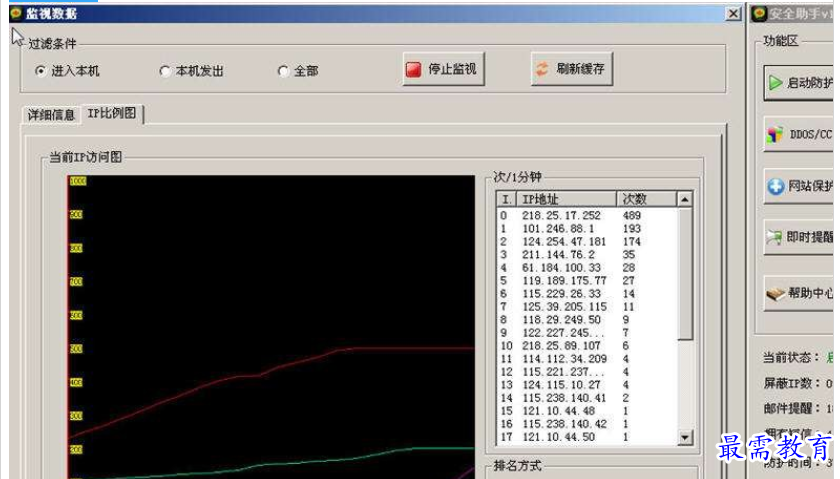Select row 124.254.47.181
840x479 pixels.
pos(587,242)
